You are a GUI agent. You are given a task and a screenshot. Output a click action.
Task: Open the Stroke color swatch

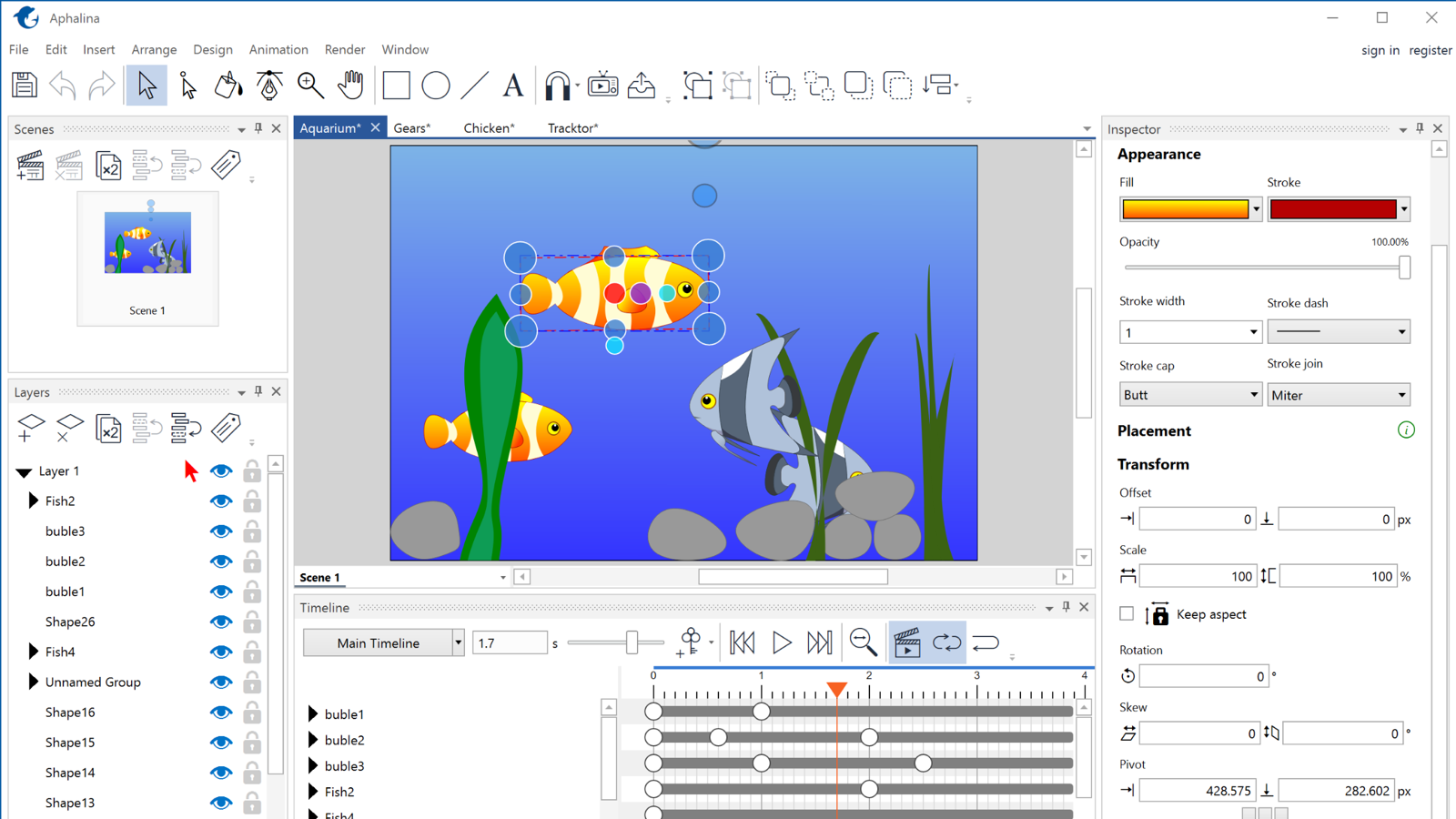click(1332, 208)
